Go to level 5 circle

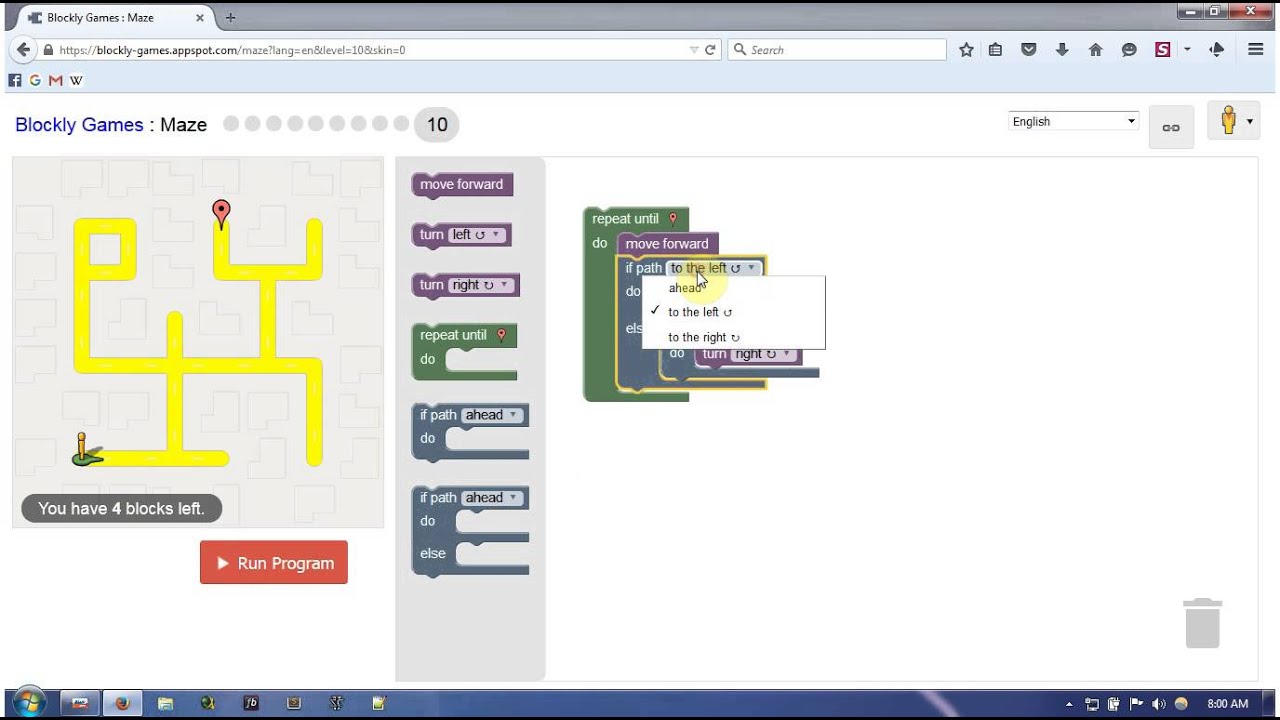tap(316, 124)
